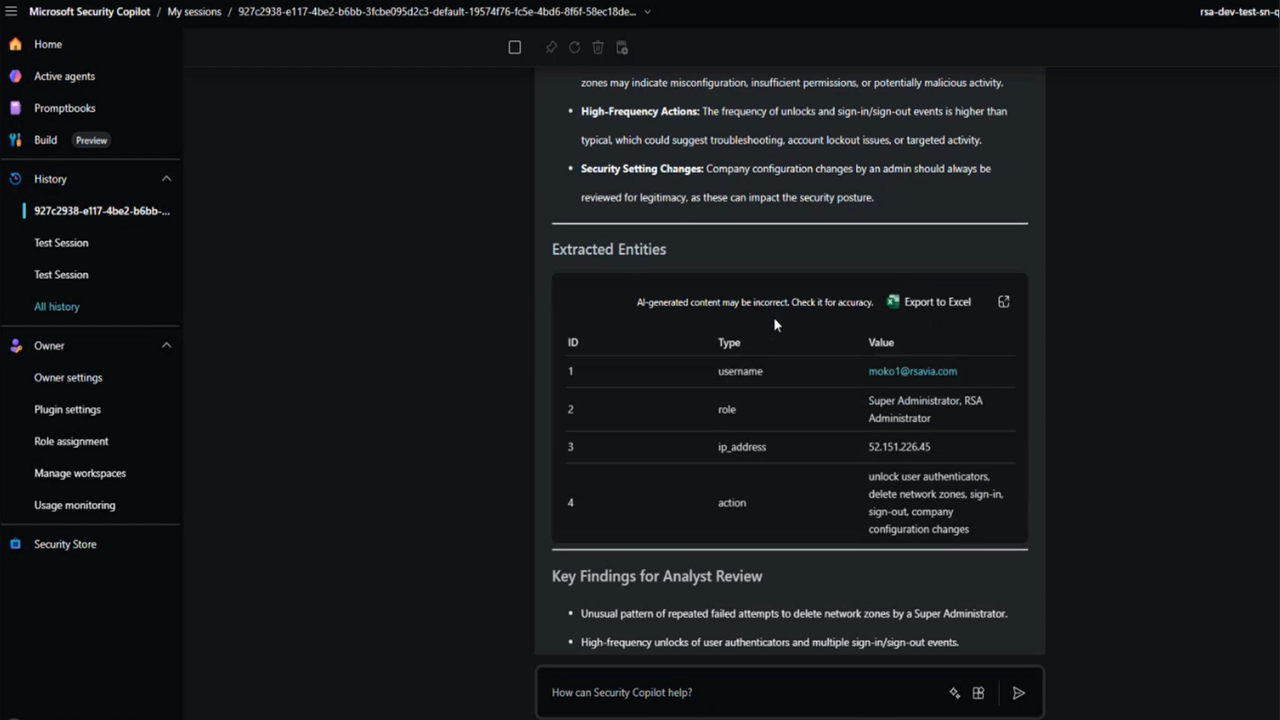
Task: Click the History clock icon
Action: (x=15, y=179)
